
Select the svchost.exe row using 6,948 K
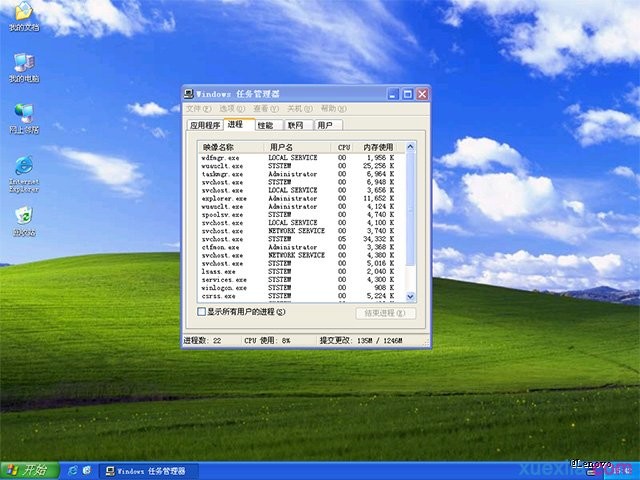(301, 182)
